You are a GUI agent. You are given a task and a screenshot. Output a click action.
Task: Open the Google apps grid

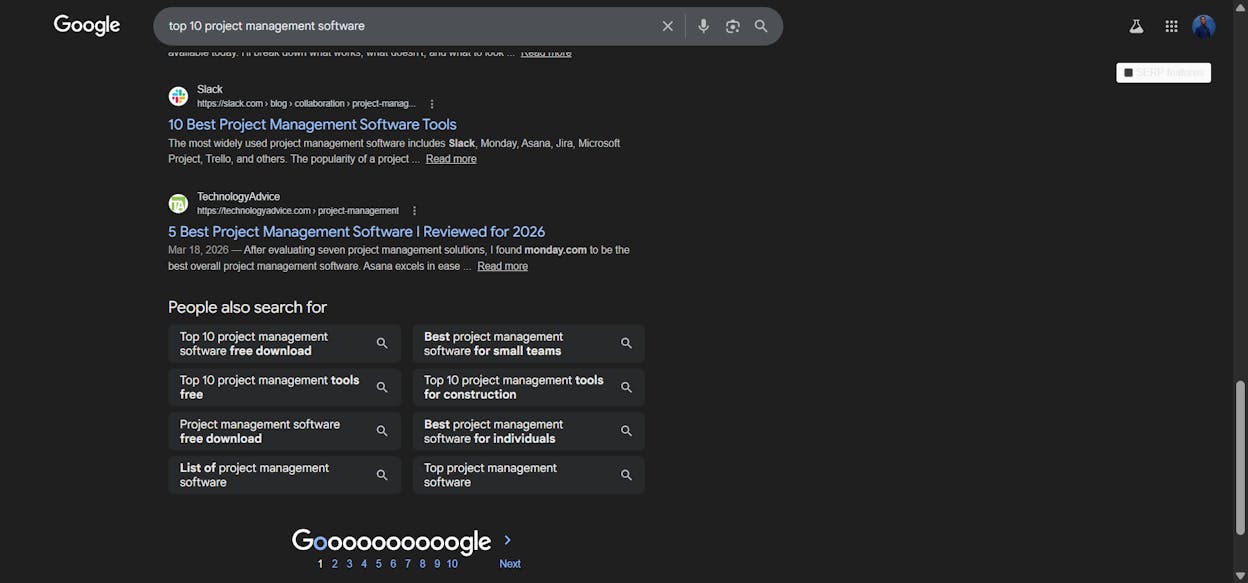click(x=1171, y=27)
